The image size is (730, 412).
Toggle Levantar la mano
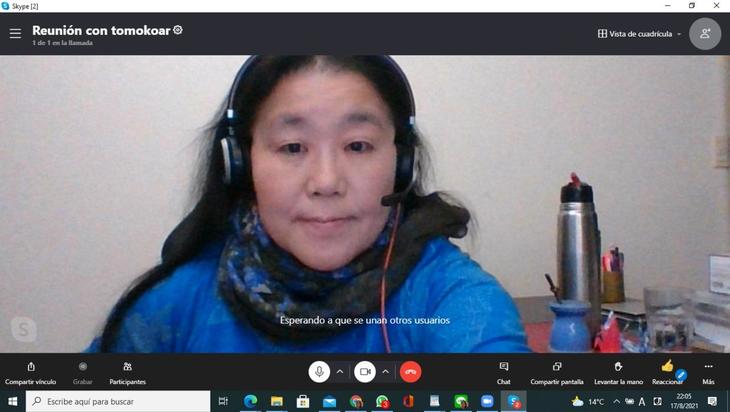pyautogui.click(x=619, y=372)
